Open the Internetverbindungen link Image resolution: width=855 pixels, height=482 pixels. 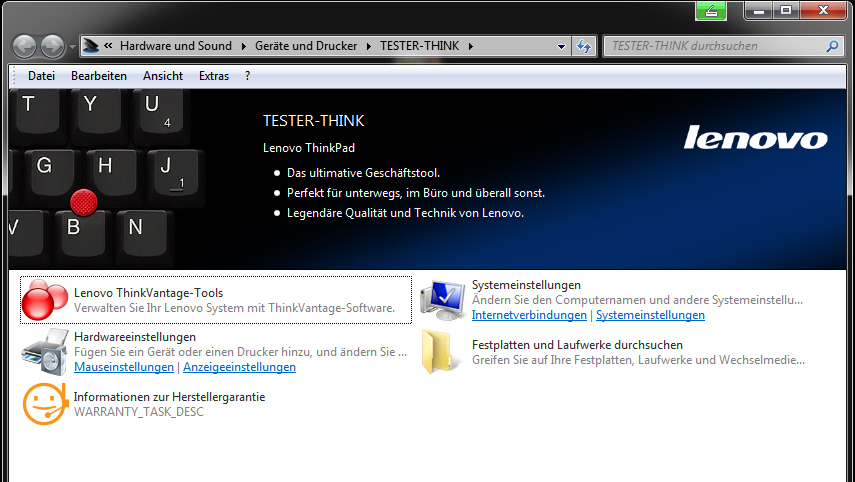click(529, 315)
